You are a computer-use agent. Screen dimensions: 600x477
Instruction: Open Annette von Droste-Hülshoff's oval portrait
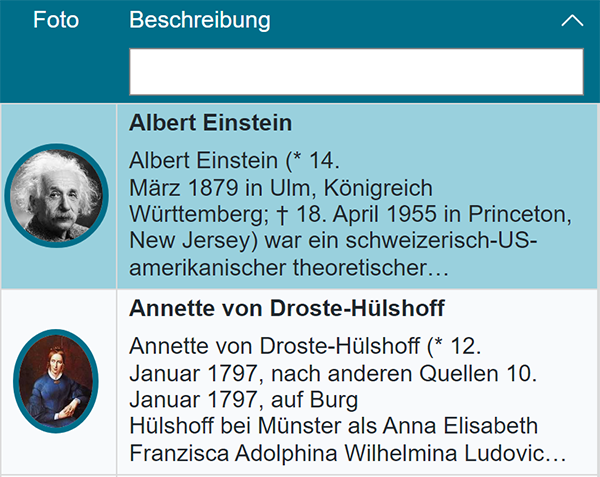tap(56, 381)
